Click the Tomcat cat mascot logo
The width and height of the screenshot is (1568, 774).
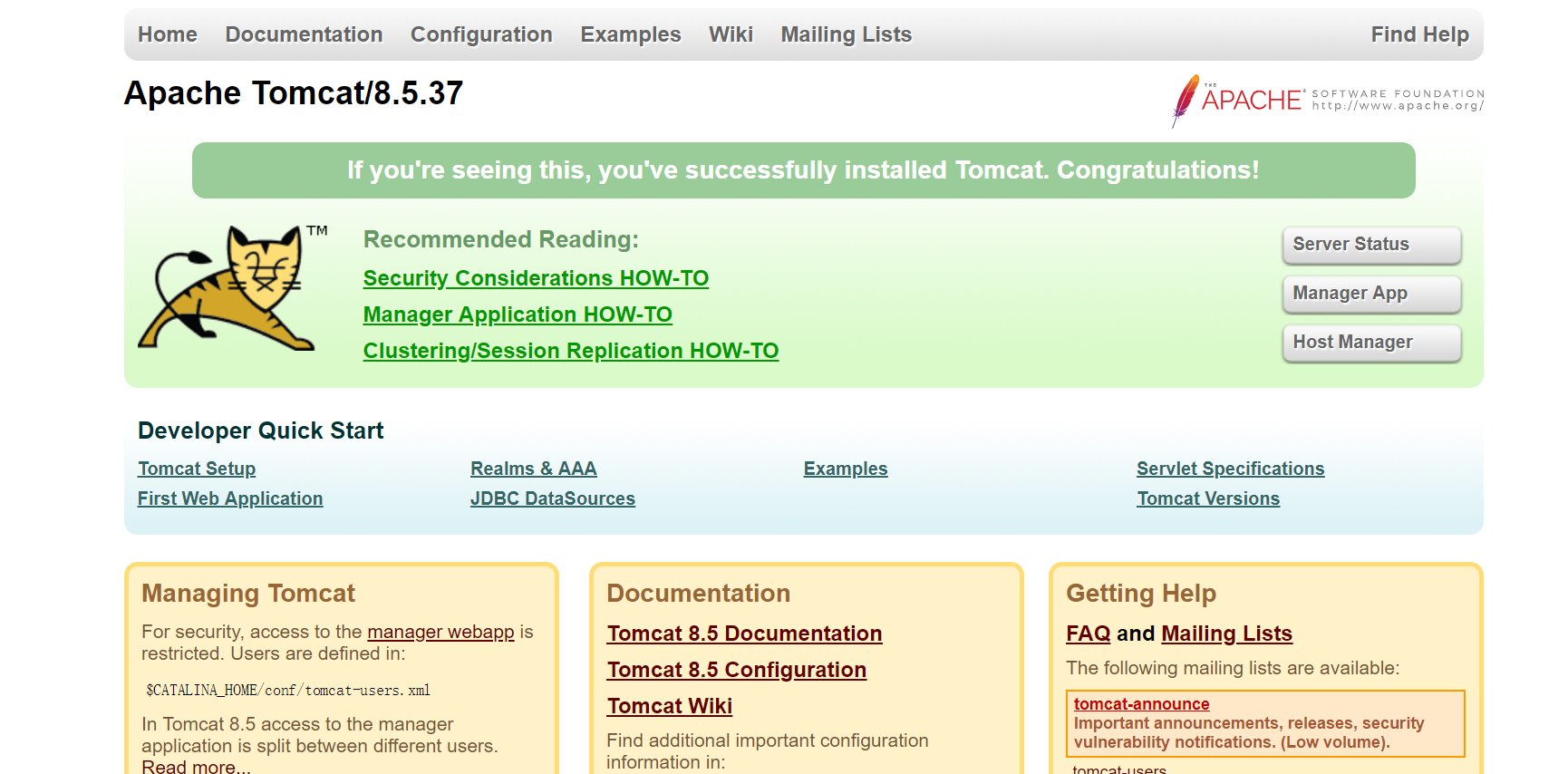[x=233, y=287]
